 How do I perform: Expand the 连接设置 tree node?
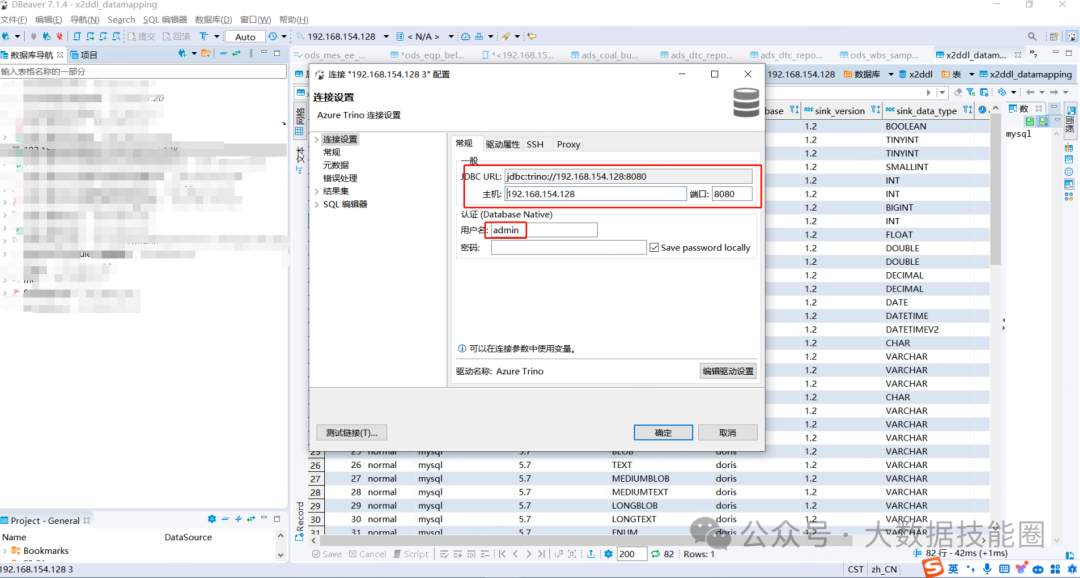pos(317,139)
